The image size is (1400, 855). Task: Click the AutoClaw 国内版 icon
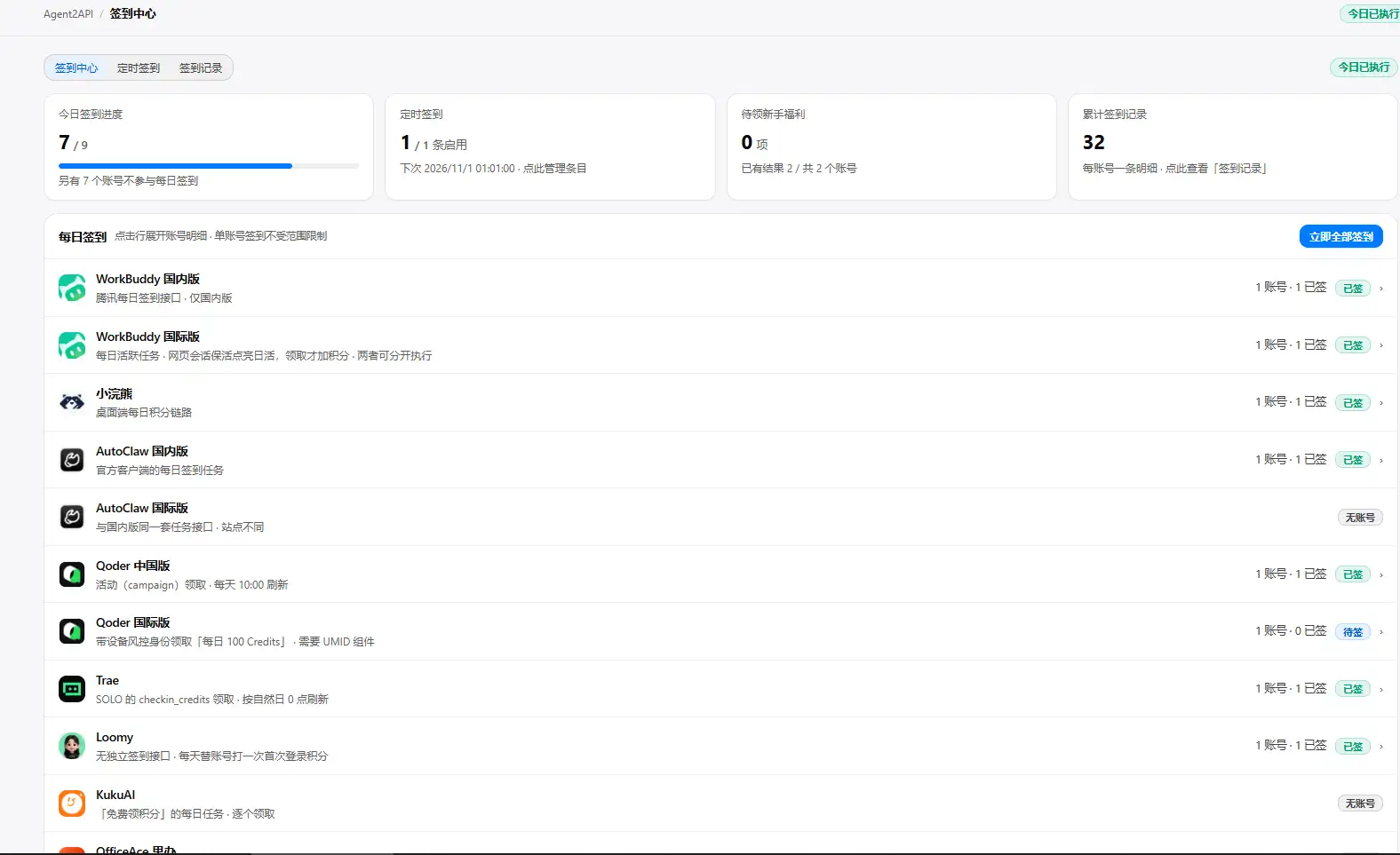(72, 460)
